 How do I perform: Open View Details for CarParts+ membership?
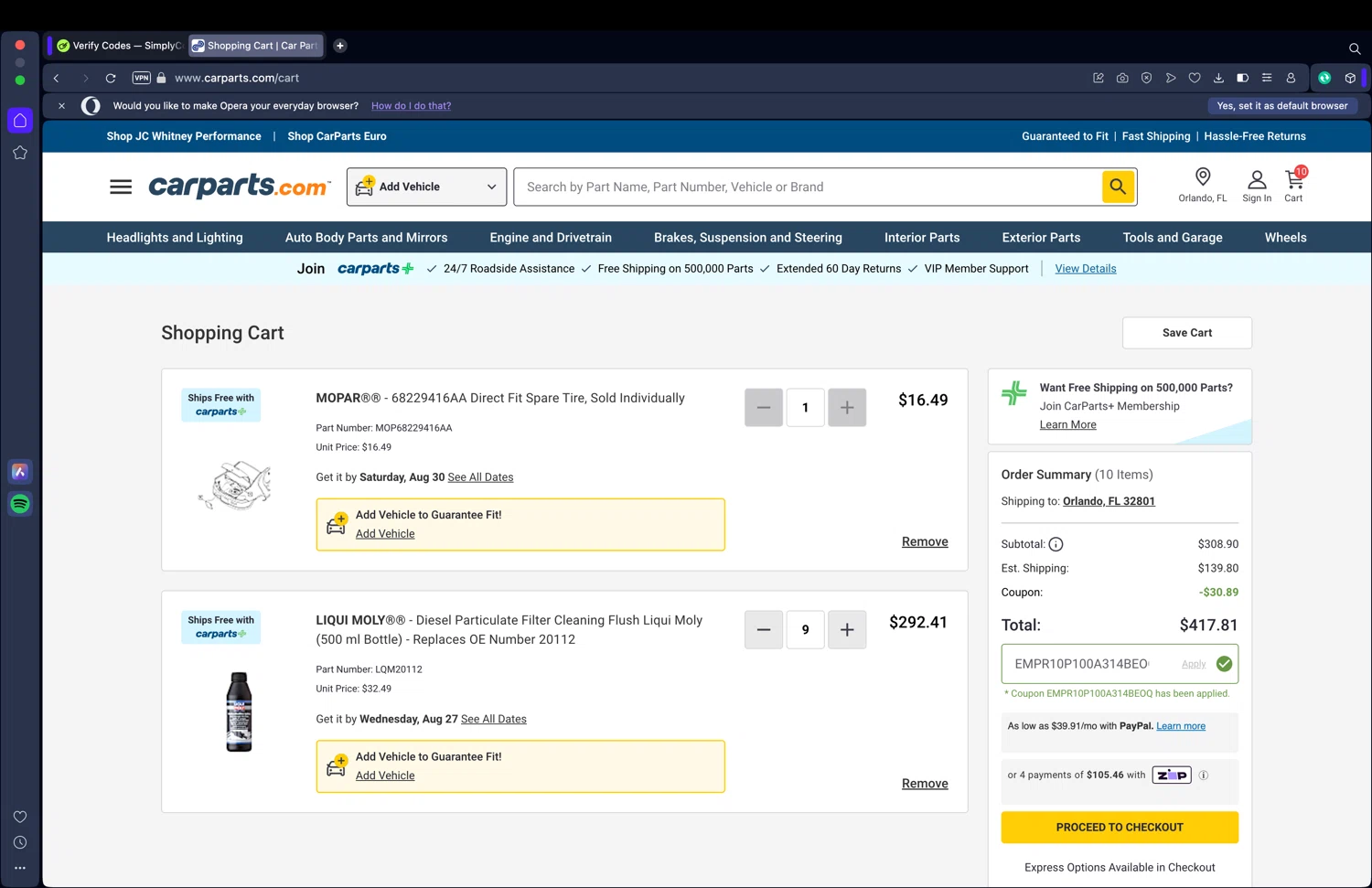[x=1086, y=269]
